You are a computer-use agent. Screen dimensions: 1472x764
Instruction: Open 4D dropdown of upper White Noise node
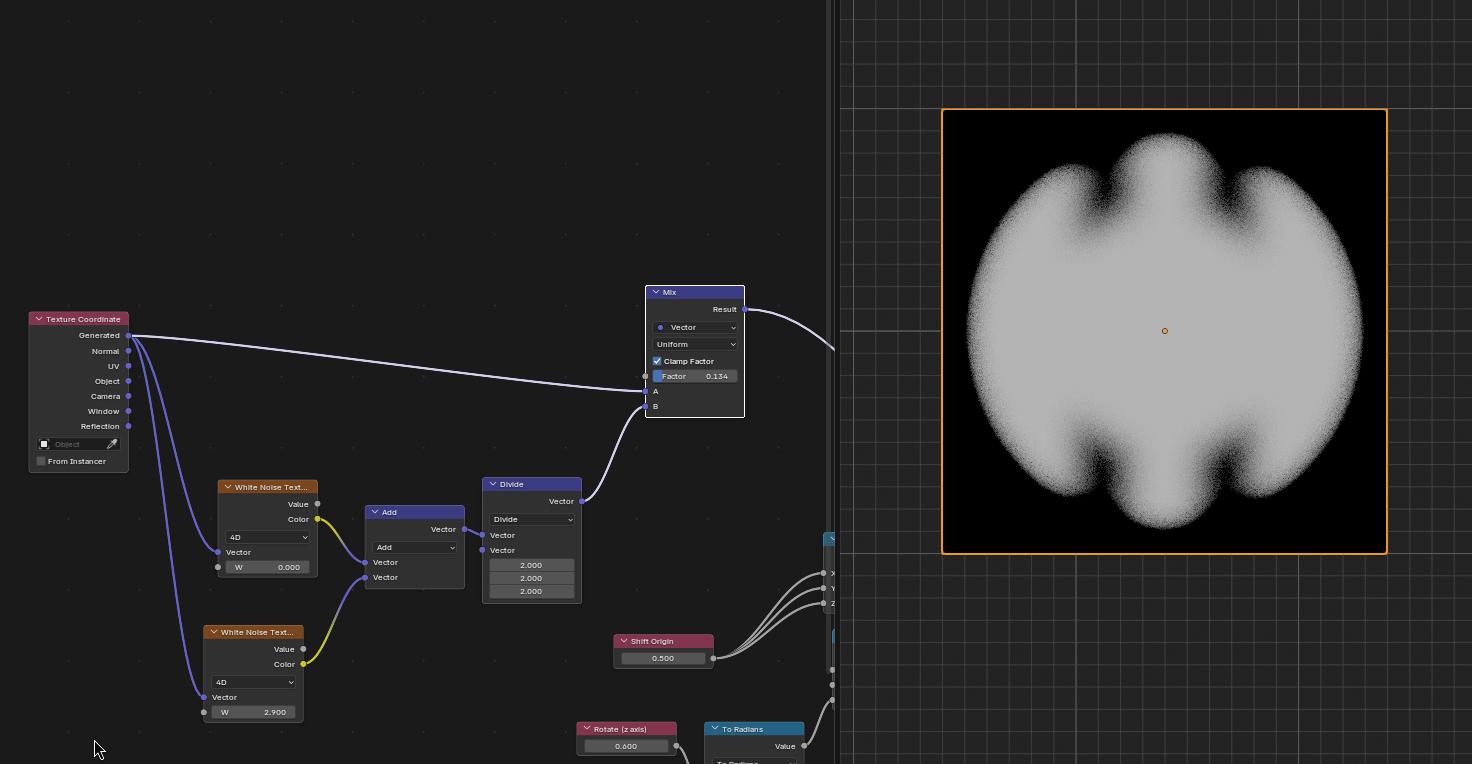click(x=267, y=537)
